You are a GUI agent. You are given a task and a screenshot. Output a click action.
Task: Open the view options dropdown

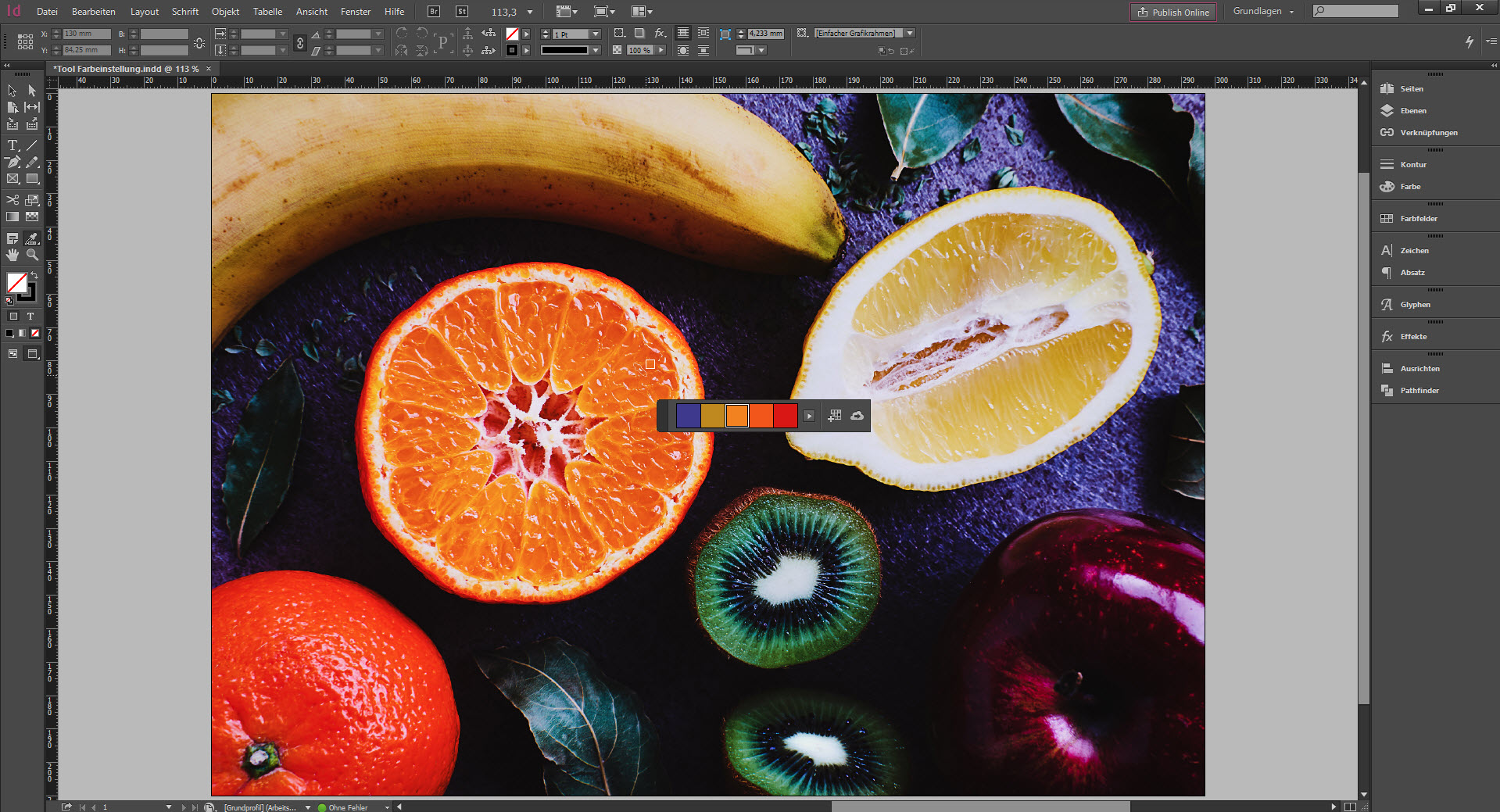point(567,12)
